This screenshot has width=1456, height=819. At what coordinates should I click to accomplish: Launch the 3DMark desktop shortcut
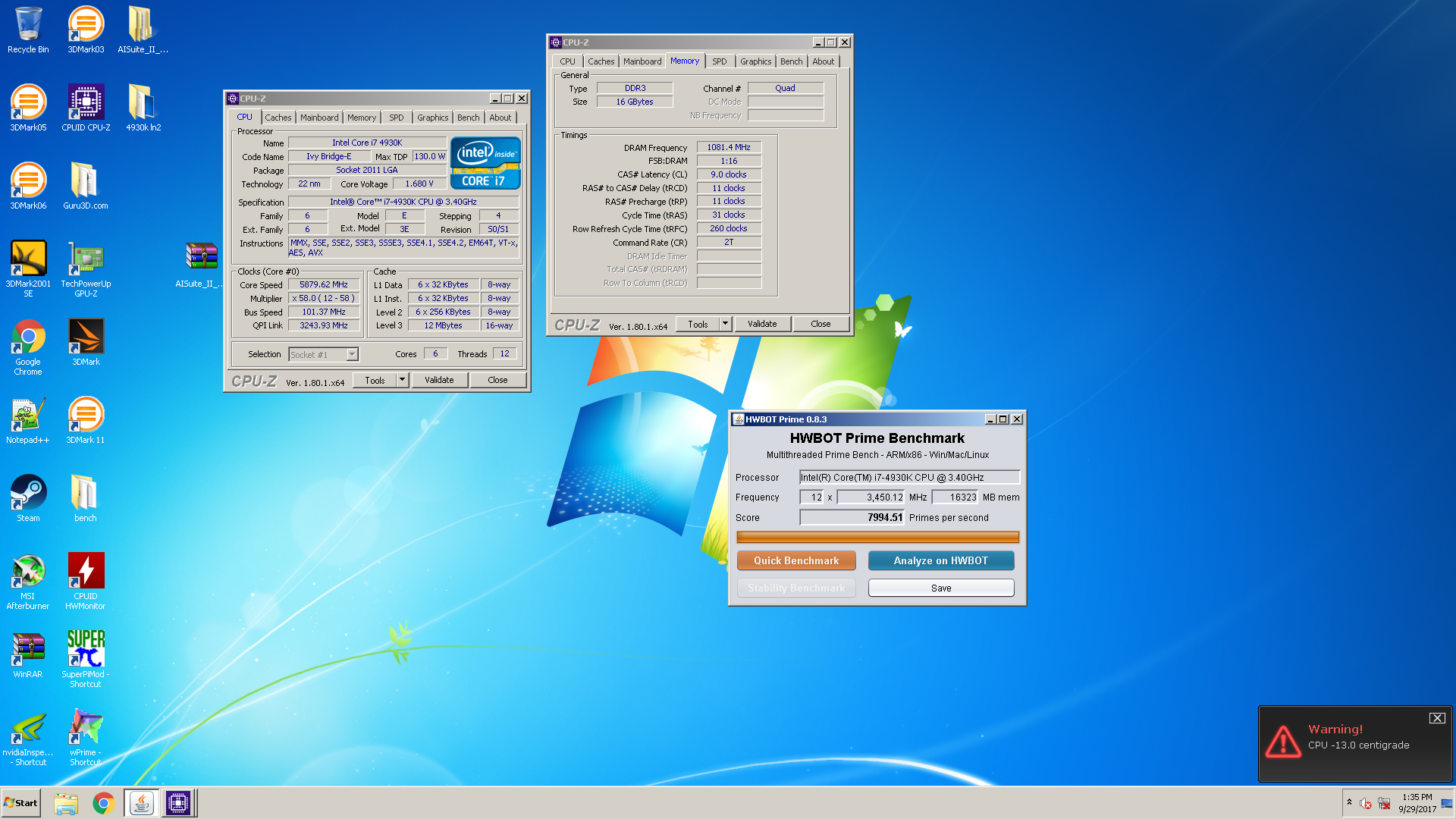pyautogui.click(x=86, y=342)
